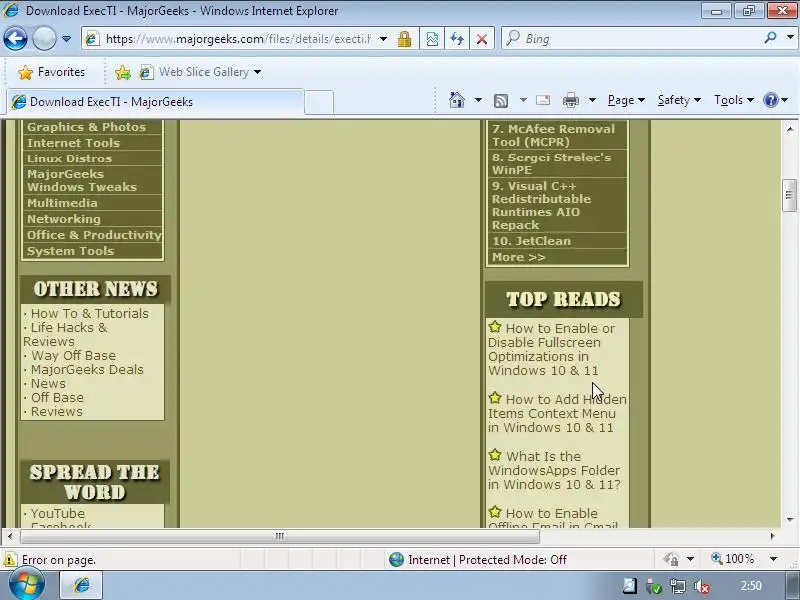Viewport: 800px width, 600px height.
Task: Open the WindowsApps Folder article link
Action: 554,470
